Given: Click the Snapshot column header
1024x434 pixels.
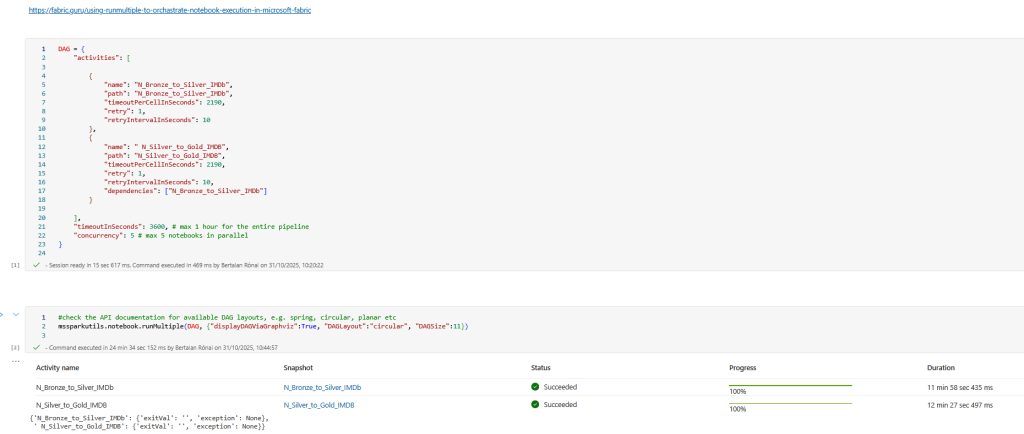Looking at the screenshot, I should tap(301, 368).
